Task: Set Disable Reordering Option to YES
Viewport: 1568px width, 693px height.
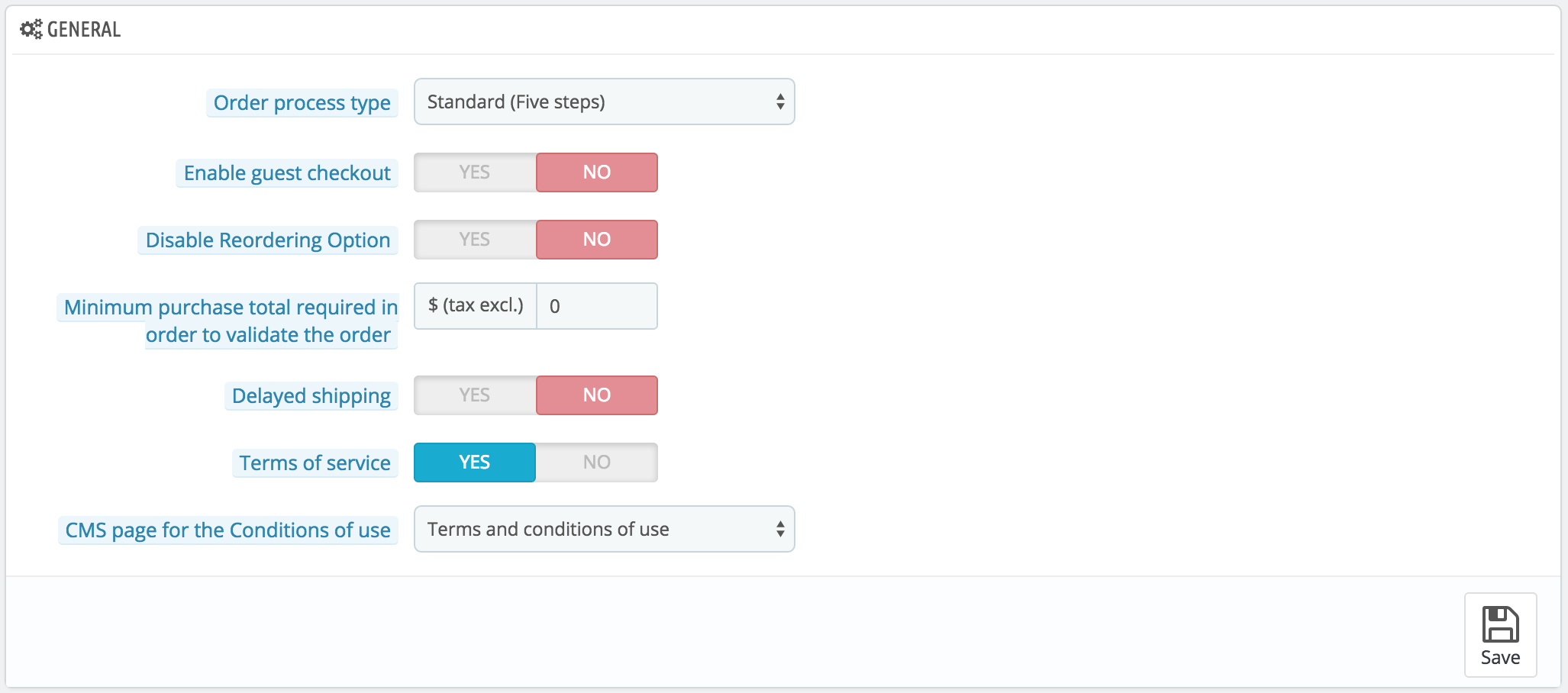Action: point(475,240)
